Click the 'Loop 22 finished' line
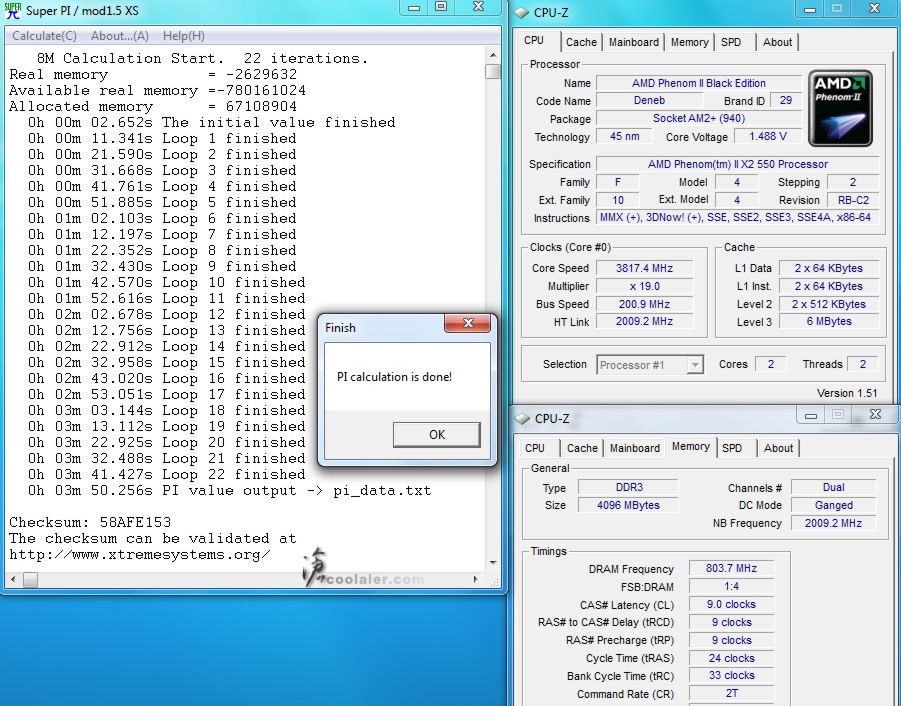 click(167, 474)
